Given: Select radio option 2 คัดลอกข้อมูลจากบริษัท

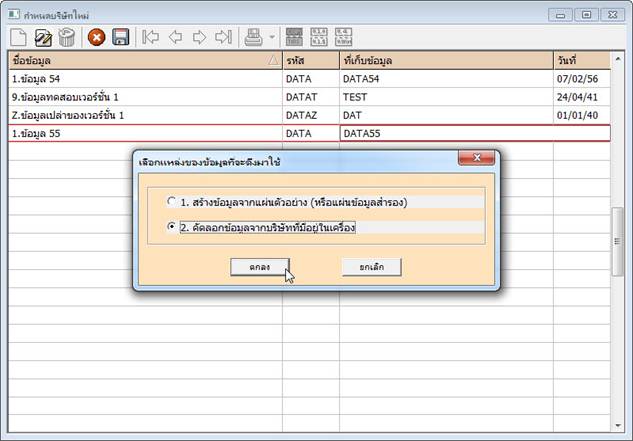Looking at the screenshot, I should click(172, 227).
